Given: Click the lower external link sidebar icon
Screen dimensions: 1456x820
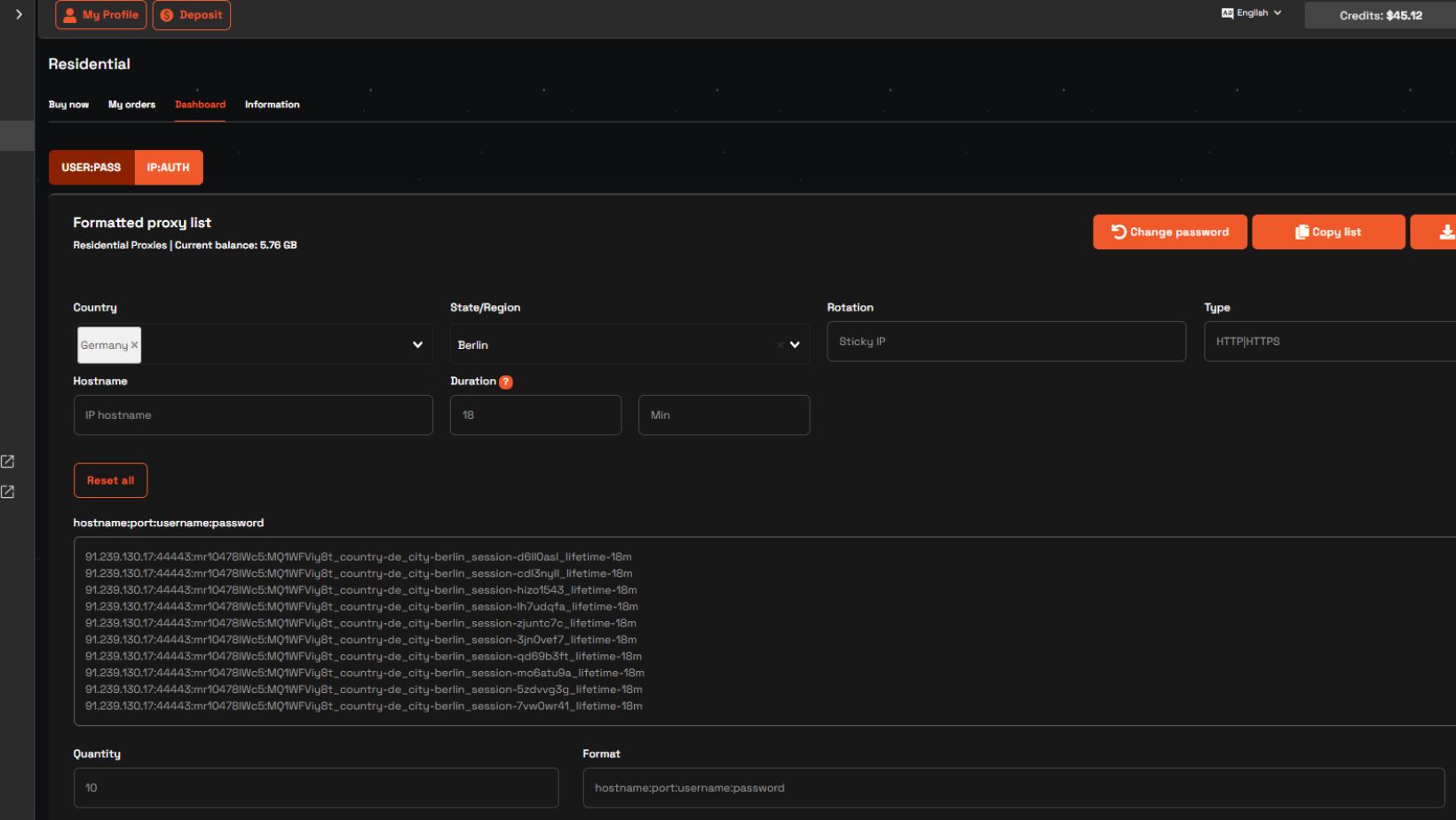Looking at the screenshot, I should pos(8,492).
